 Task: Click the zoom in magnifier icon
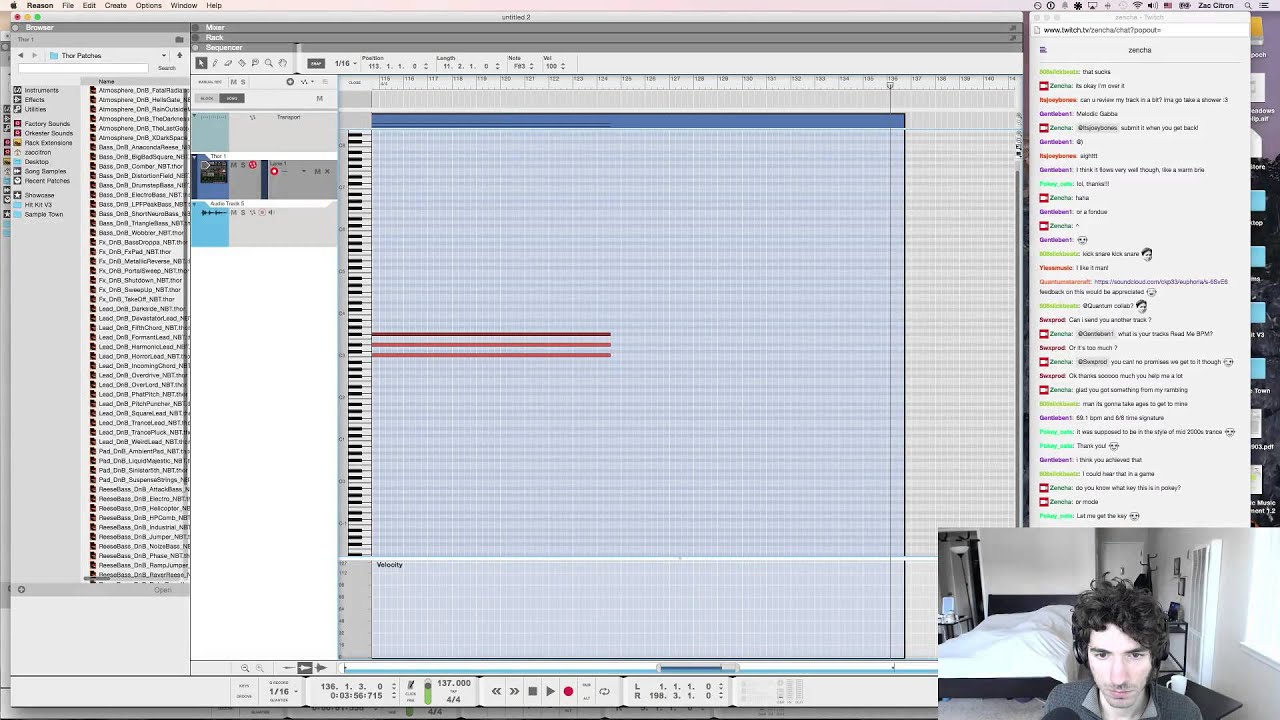[x=260, y=668]
